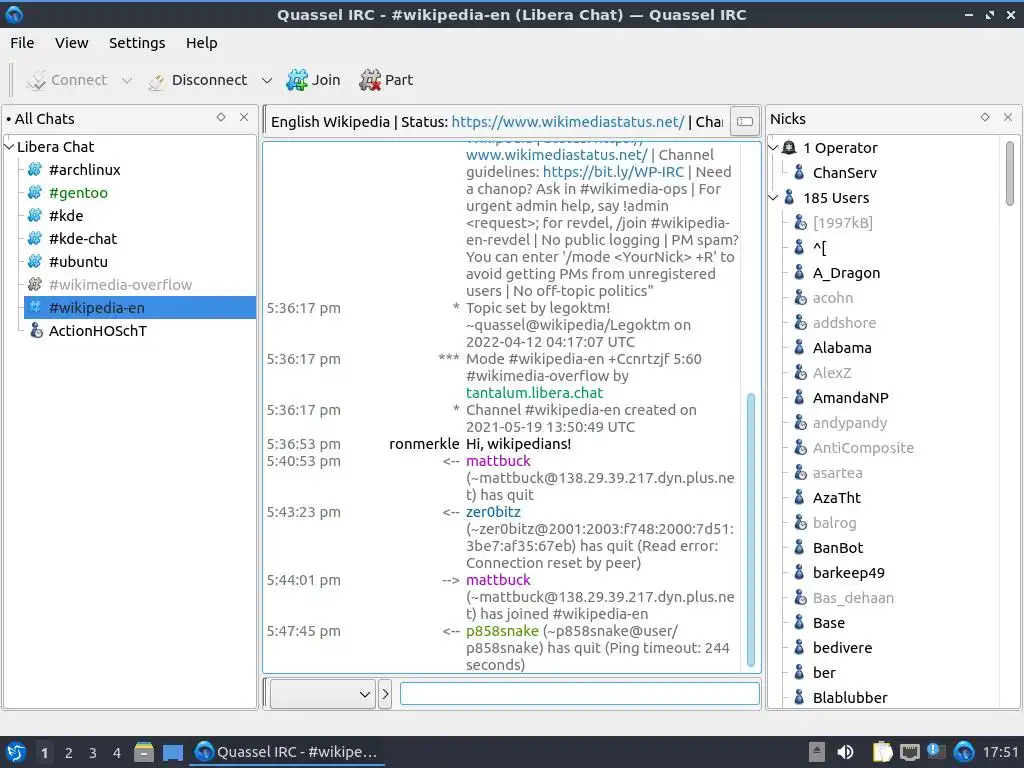Open the bit.ly/WP-IRC guidelines link
Viewport: 1024px width, 768px height.
pyautogui.click(x=613, y=172)
